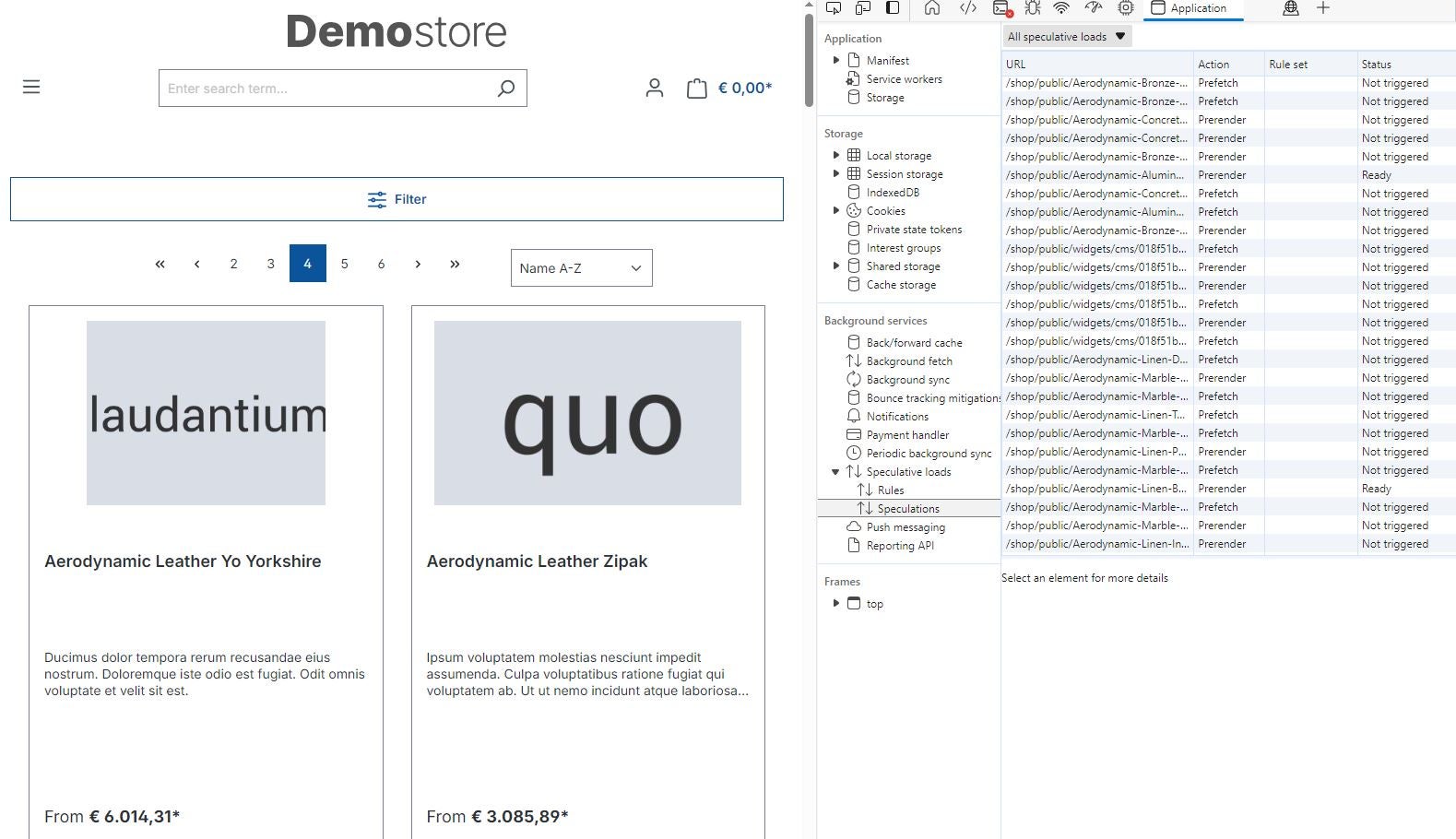Viewport: 1456px width, 839px height.
Task: Expand Shared storage arrow
Action: (x=836, y=266)
